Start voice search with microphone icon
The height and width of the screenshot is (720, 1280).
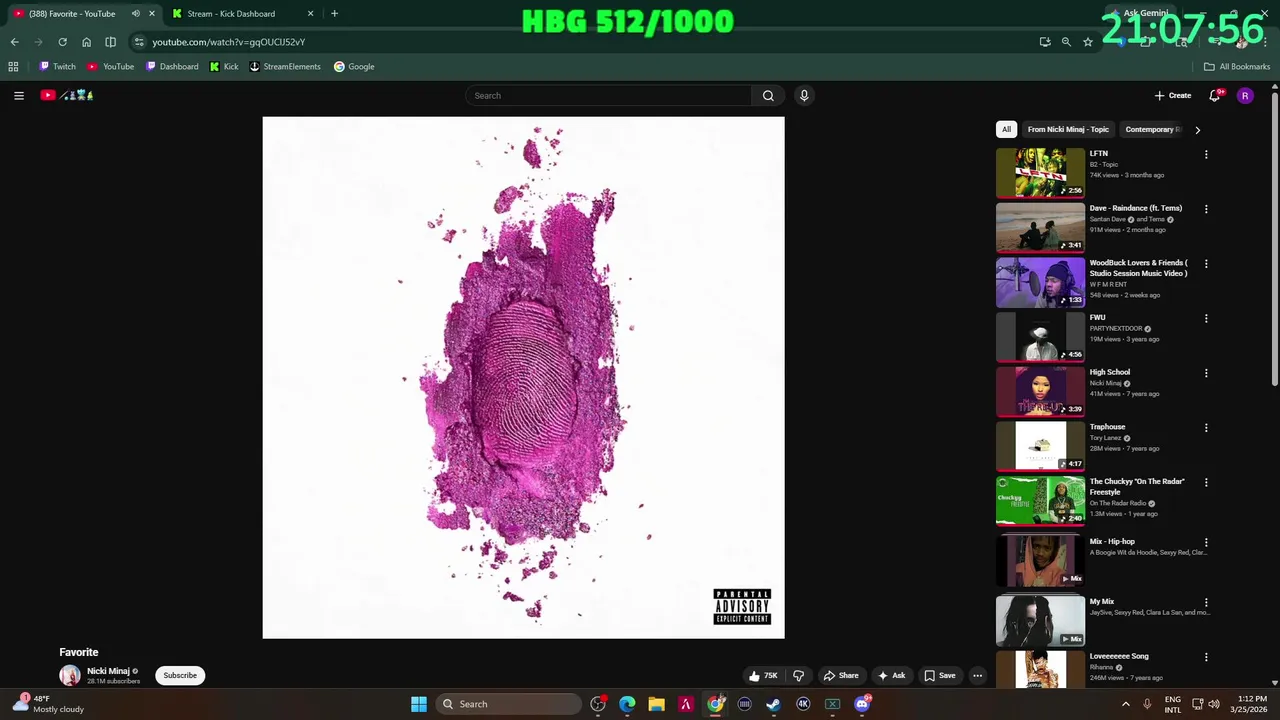(x=804, y=95)
